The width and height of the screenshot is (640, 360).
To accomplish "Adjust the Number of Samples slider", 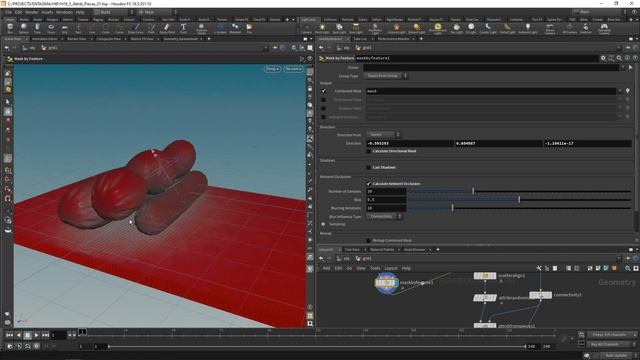I will point(520,191).
